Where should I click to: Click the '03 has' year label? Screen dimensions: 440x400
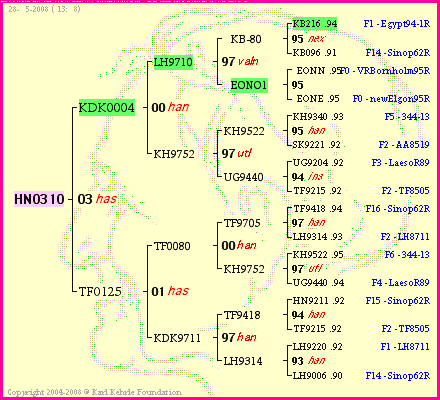[97, 199]
